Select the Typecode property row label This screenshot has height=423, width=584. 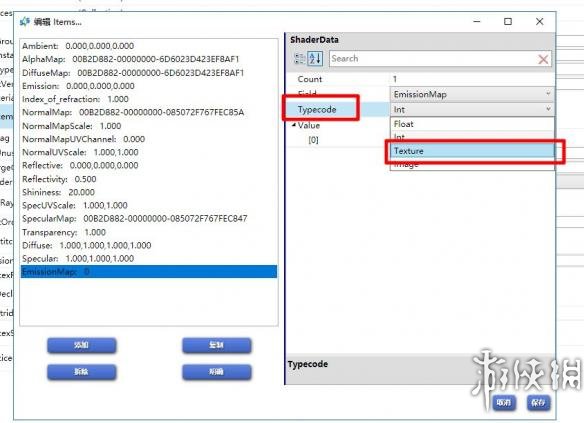(317, 109)
